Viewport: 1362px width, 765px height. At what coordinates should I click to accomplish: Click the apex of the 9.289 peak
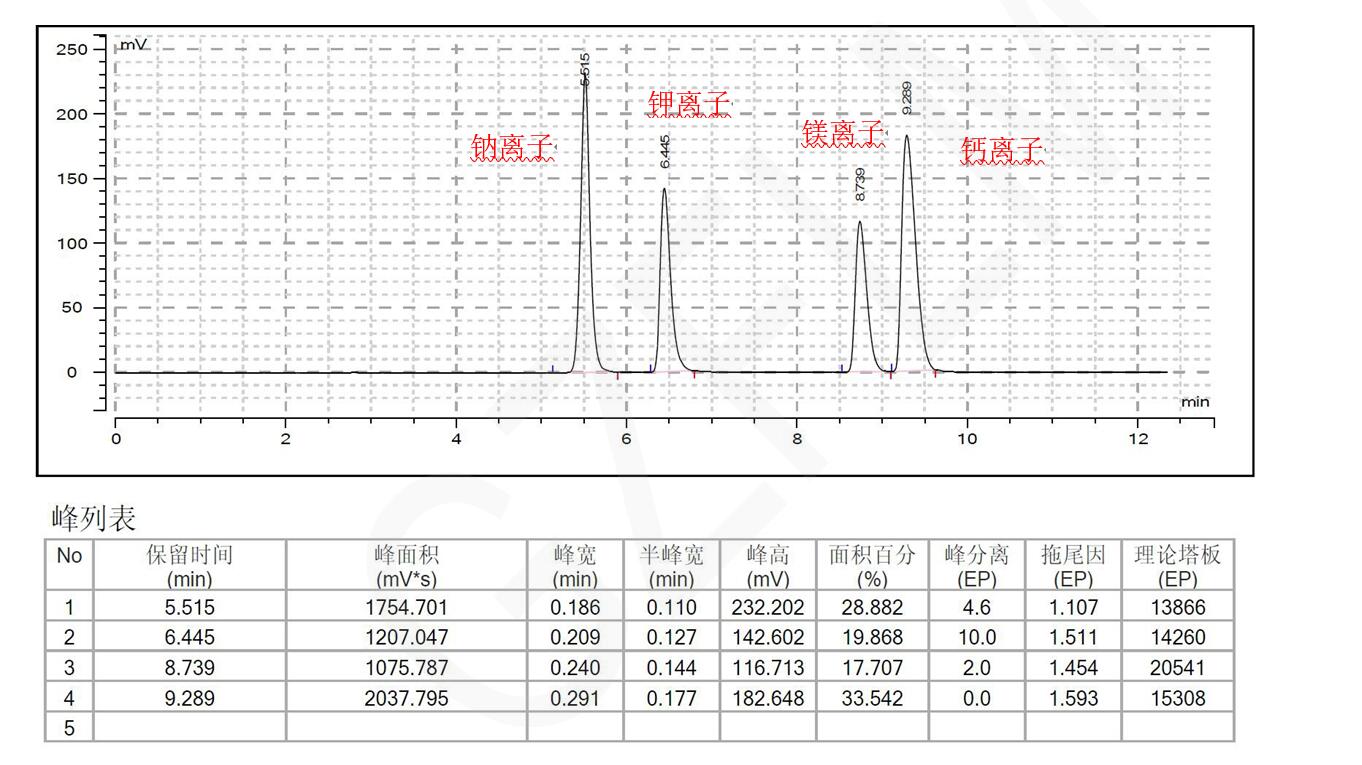click(907, 137)
